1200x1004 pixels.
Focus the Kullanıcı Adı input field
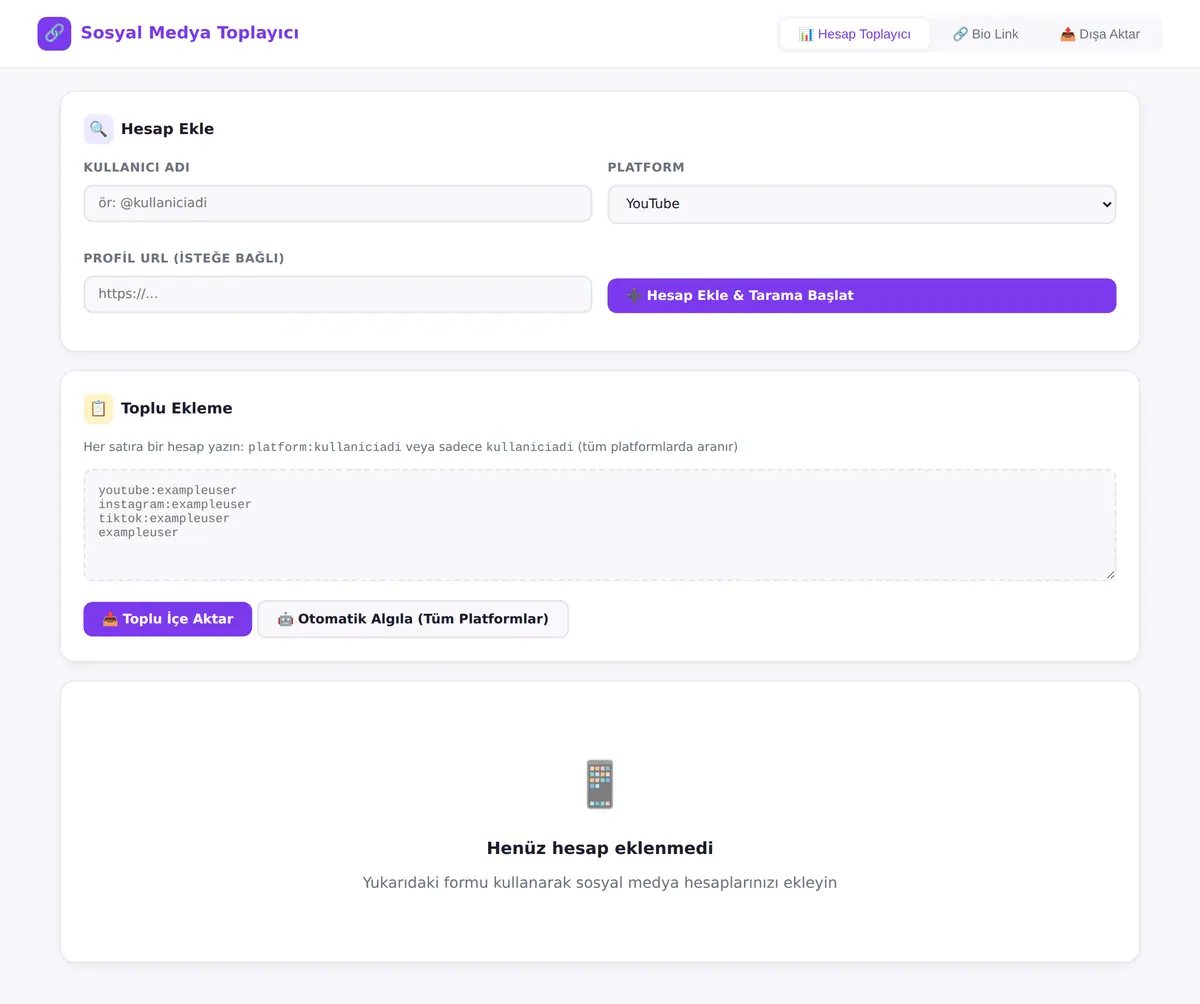click(x=338, y=204)
